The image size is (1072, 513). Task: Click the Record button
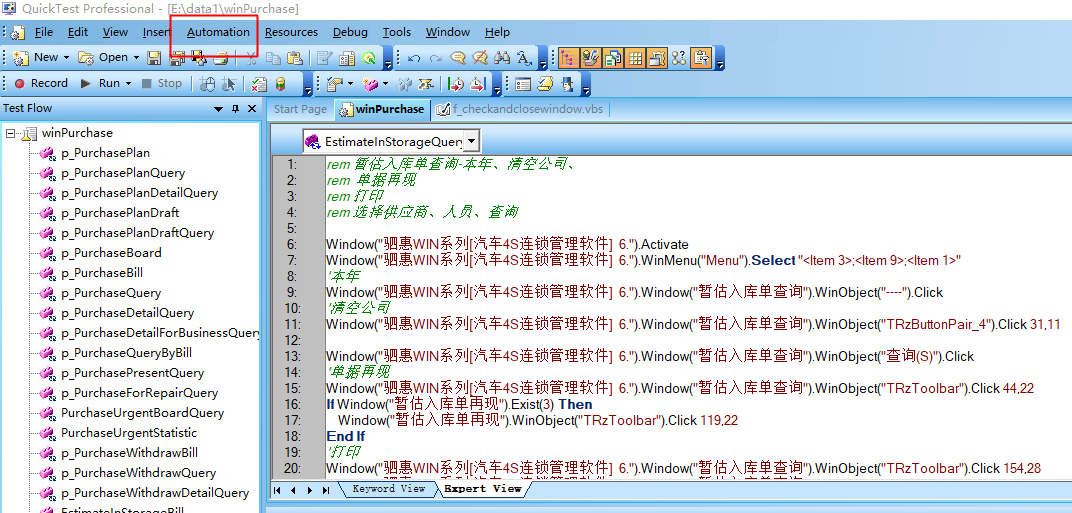pos(41,83)
